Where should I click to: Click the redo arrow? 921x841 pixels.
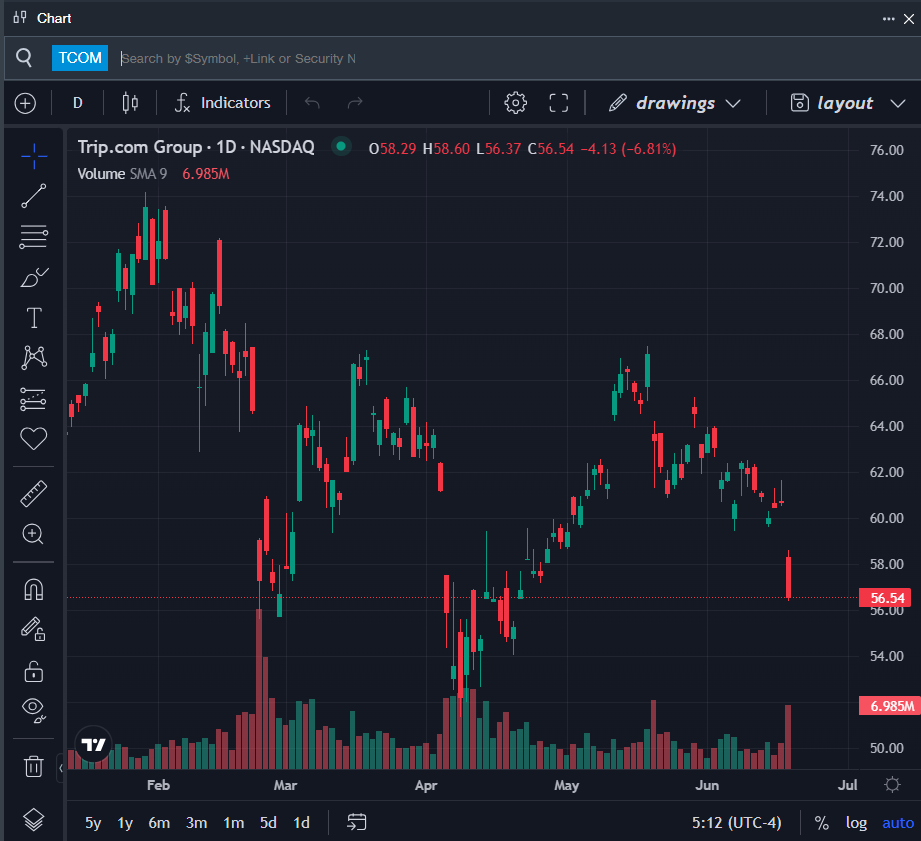click(x=355, y=103)
